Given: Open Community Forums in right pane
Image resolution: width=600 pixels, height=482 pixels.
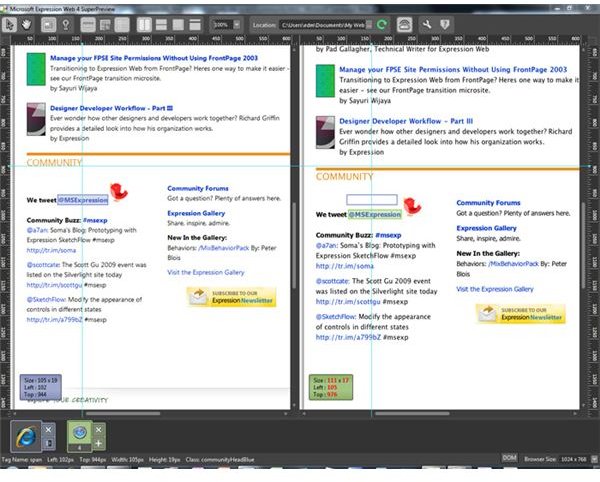Looking at the screenshot, I should (x=488, y=203).
